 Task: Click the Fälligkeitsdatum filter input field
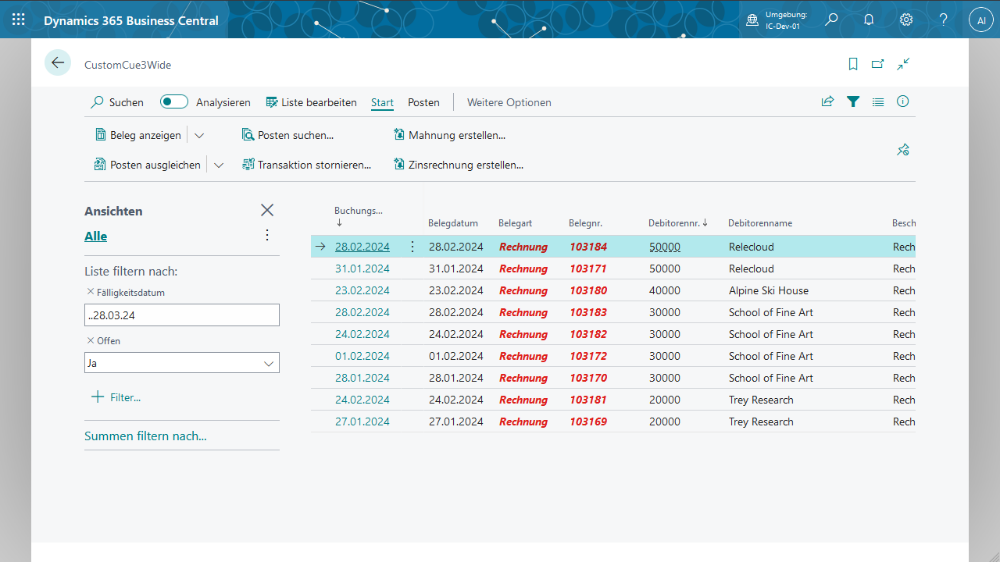[182, 315]
